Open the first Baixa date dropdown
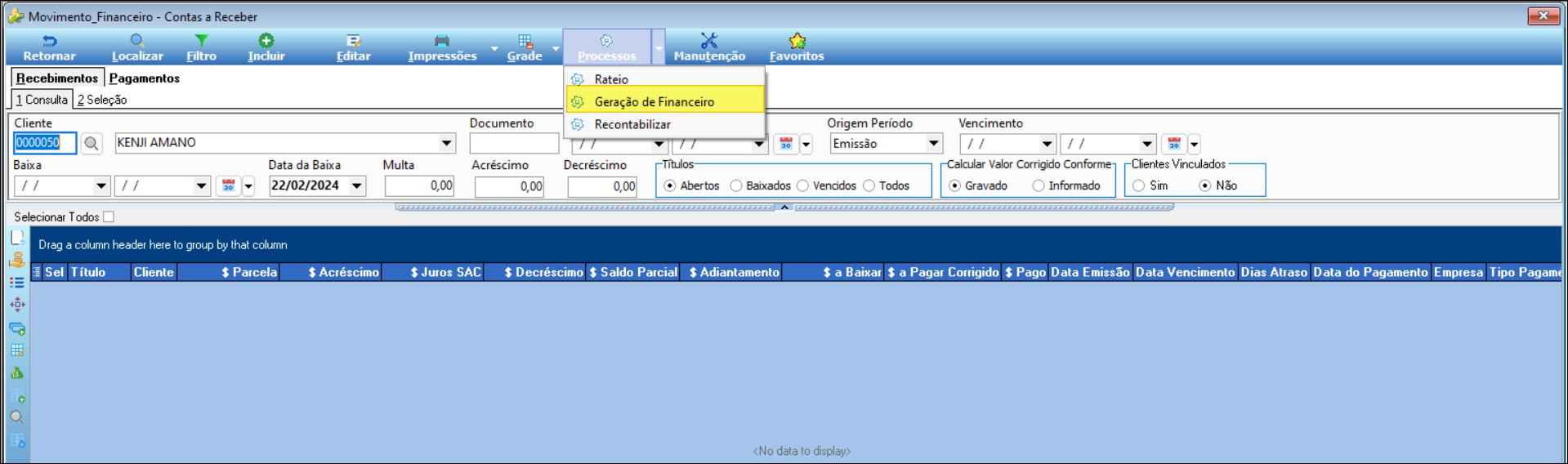This screenshot has width=1568, height=464. 101,186
